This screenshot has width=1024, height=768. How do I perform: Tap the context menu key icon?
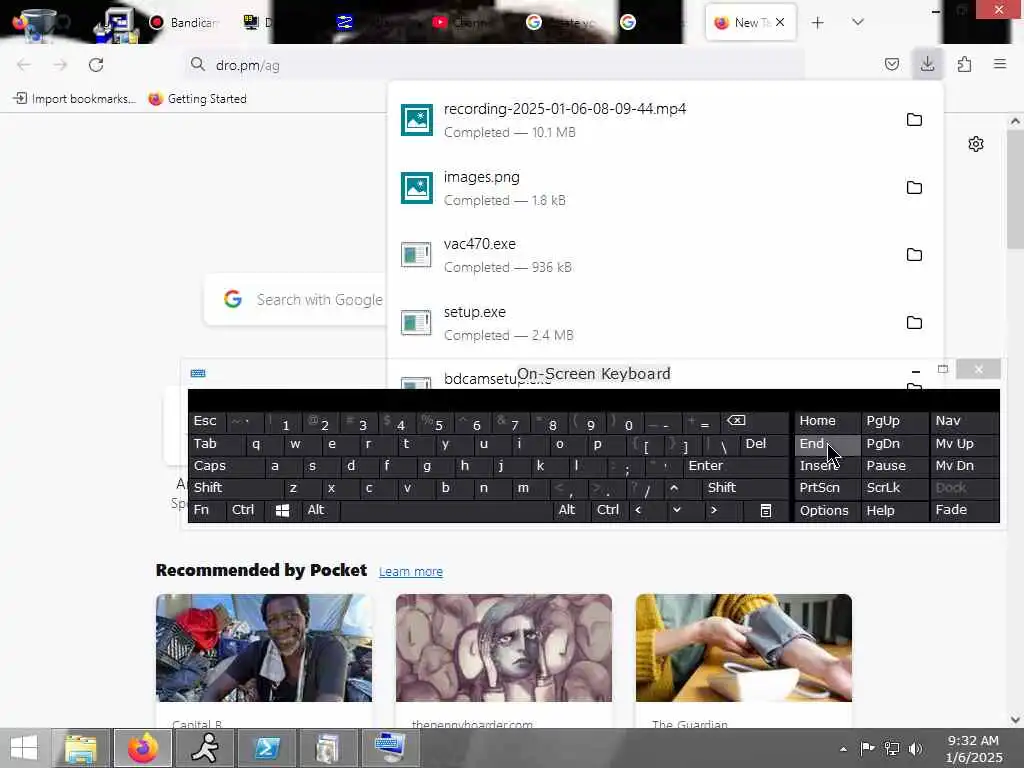point(765,511)
